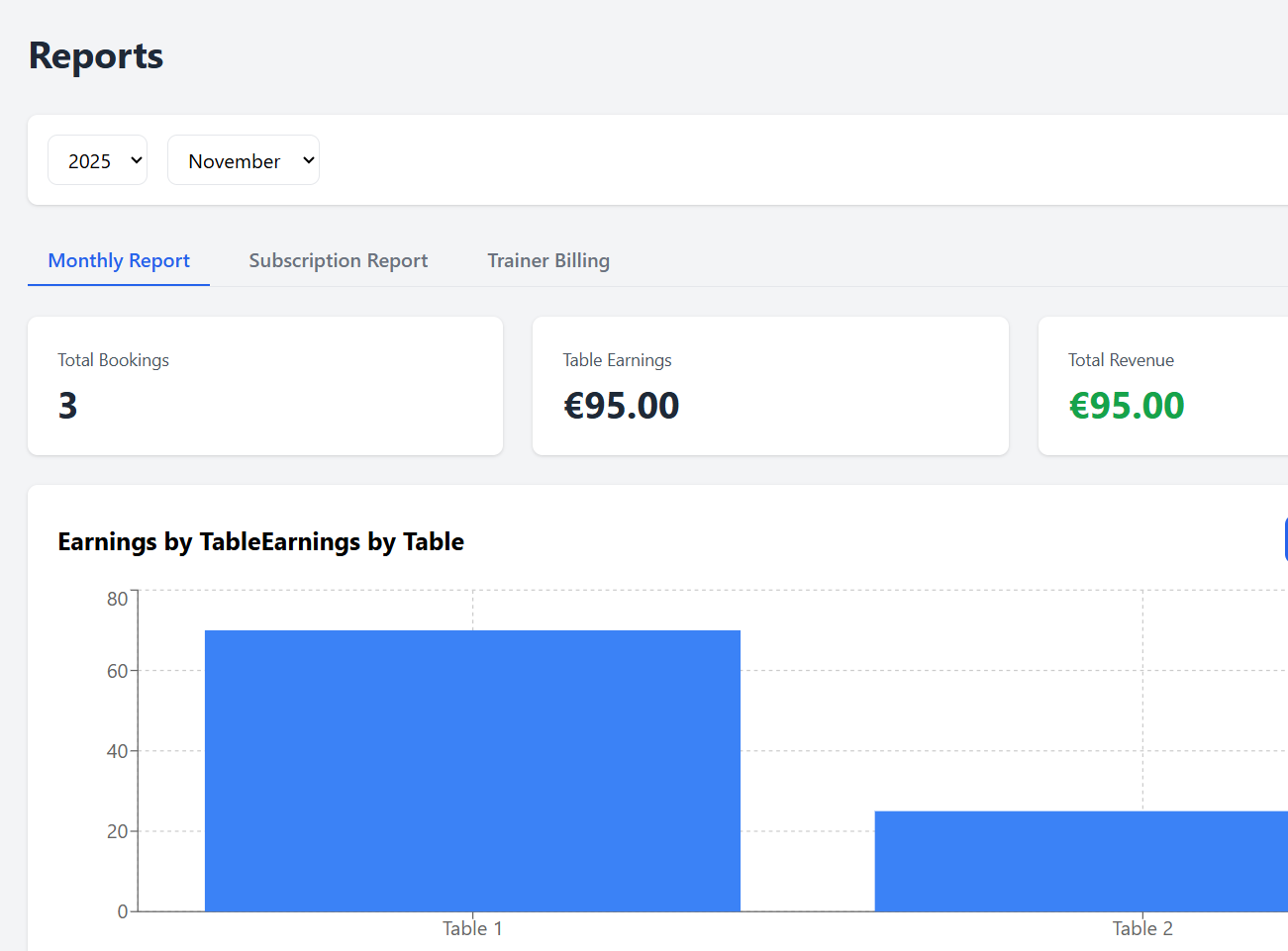The image size is (1288, 951).
Task: Switch to the Subscription Report tab
Action: 339,260
